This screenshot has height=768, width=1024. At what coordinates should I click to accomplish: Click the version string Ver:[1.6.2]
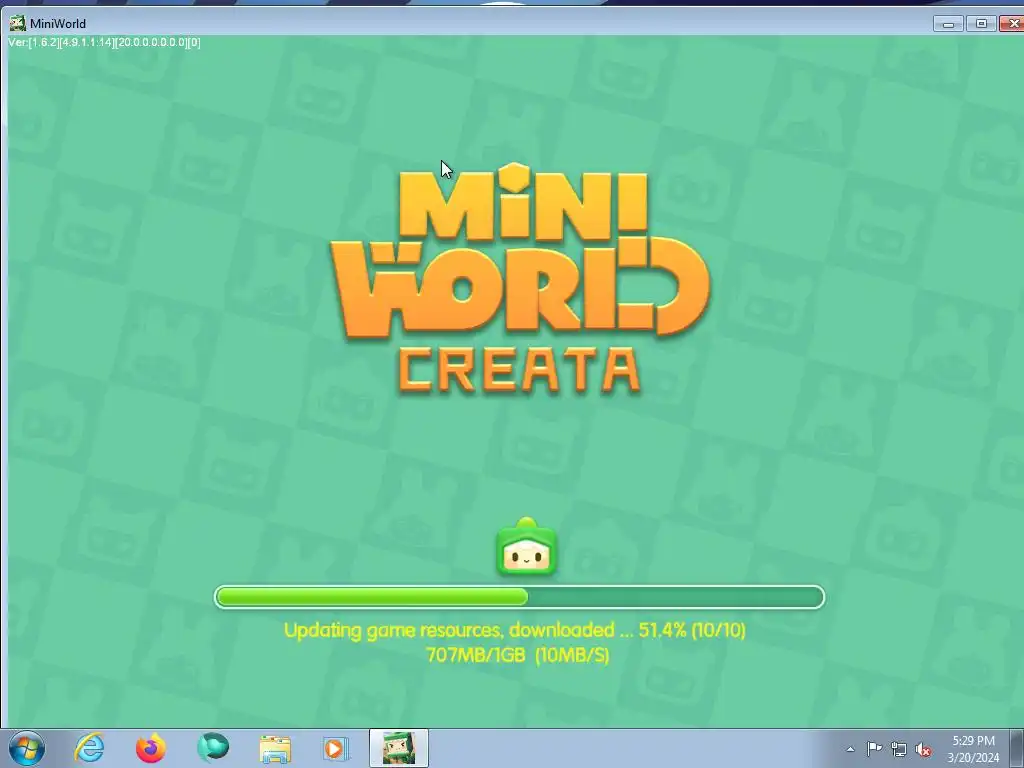tap(104, 42)
